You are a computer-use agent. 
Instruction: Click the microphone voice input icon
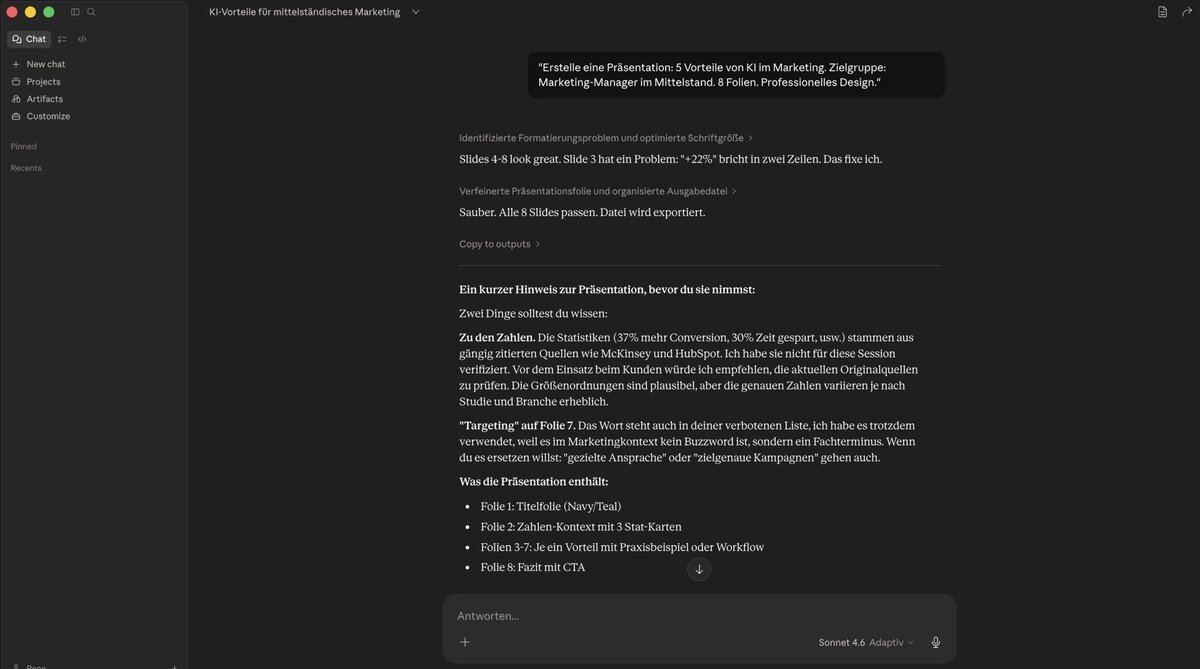pyautogui.click(x=936, y=642)
